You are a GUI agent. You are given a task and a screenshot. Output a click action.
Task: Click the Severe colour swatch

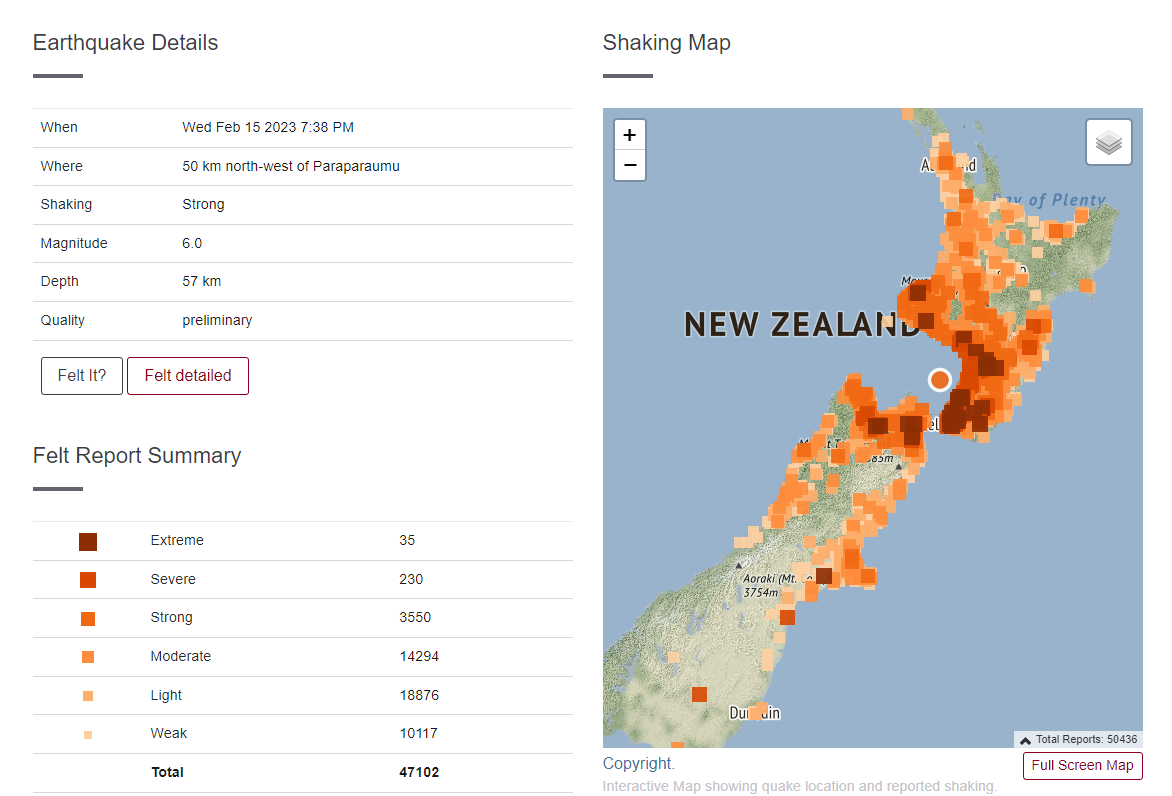tap(88, 580)
